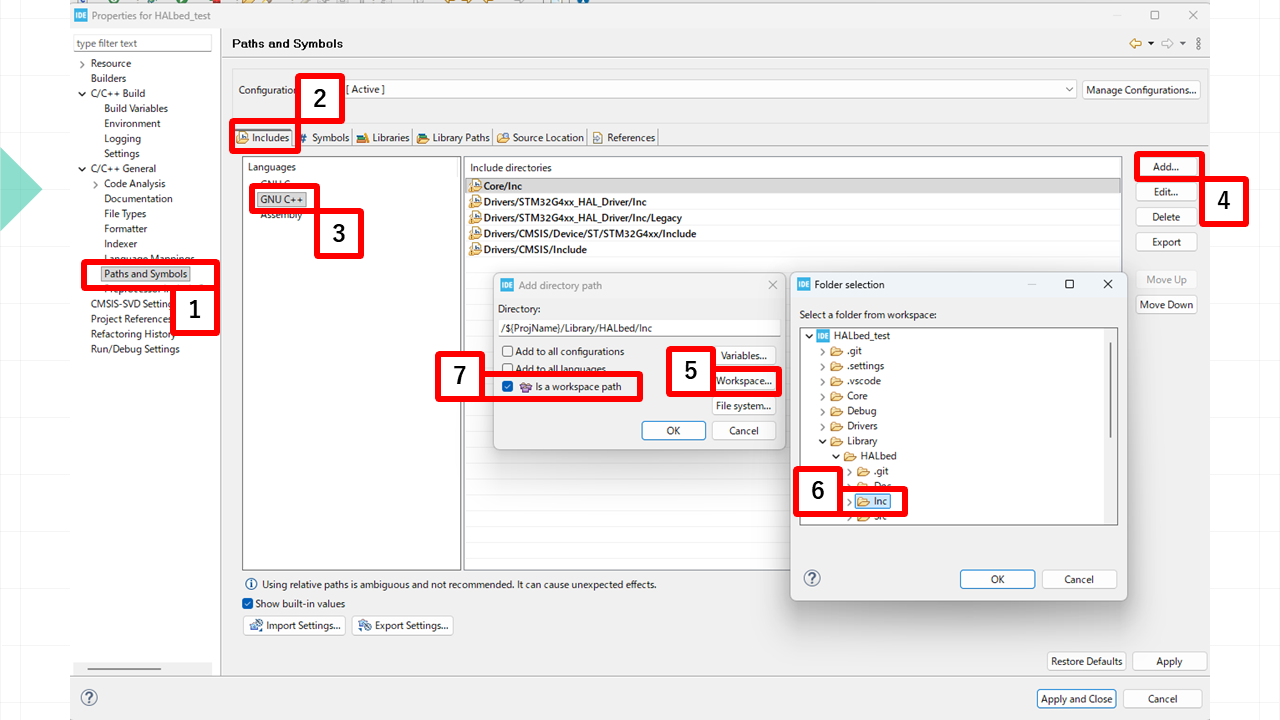Enable Add to all languages
The width and height of the screenshot is (1280, 720).
click(508, 369)
